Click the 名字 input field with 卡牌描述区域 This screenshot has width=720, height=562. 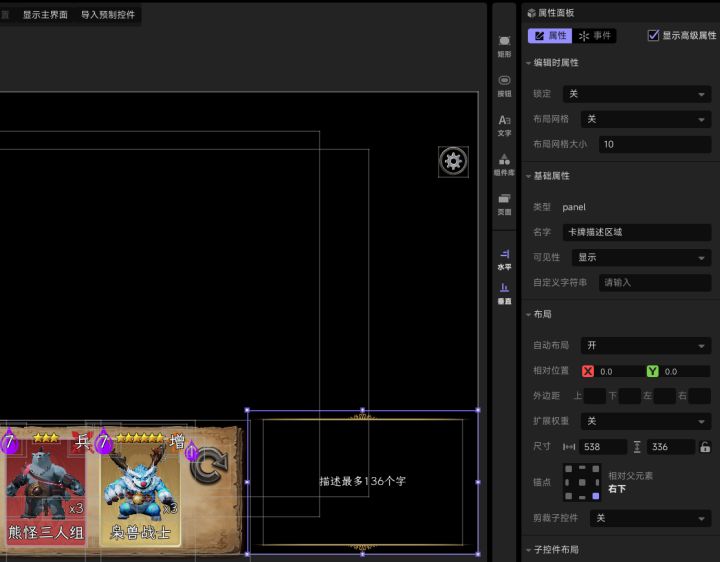pos(636,232)
